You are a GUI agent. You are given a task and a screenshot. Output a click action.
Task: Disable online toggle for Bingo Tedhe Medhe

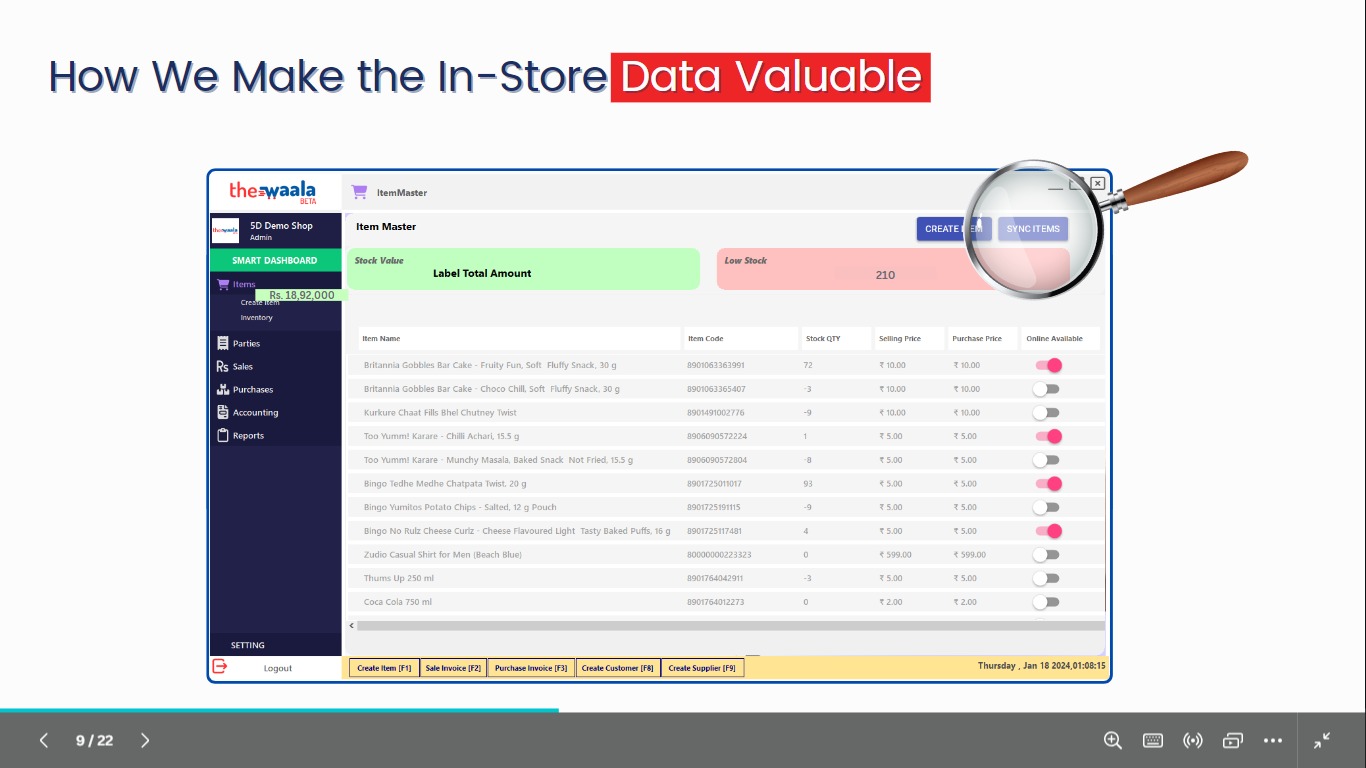click(1047, 483)
